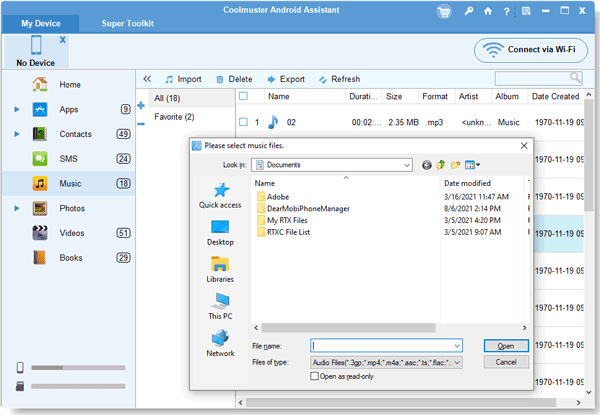Click the dialog horizontal scrollbar
Image resolution: width=600 pixels, height=415 pixels.
348,328
